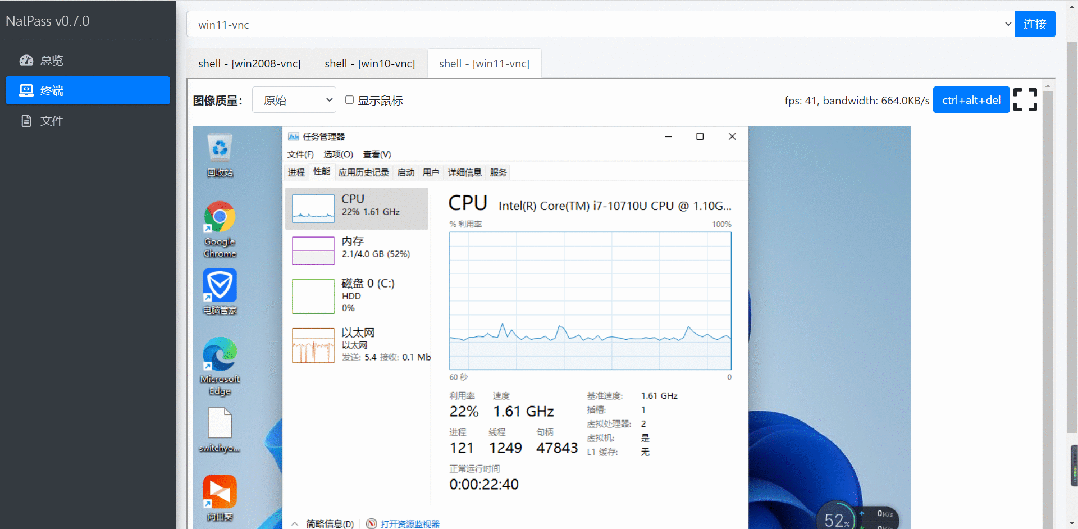The width and height of the screenshot is (1078, 529).
Task: Open the 文件 files sidebar item
Action: [88, 121]
